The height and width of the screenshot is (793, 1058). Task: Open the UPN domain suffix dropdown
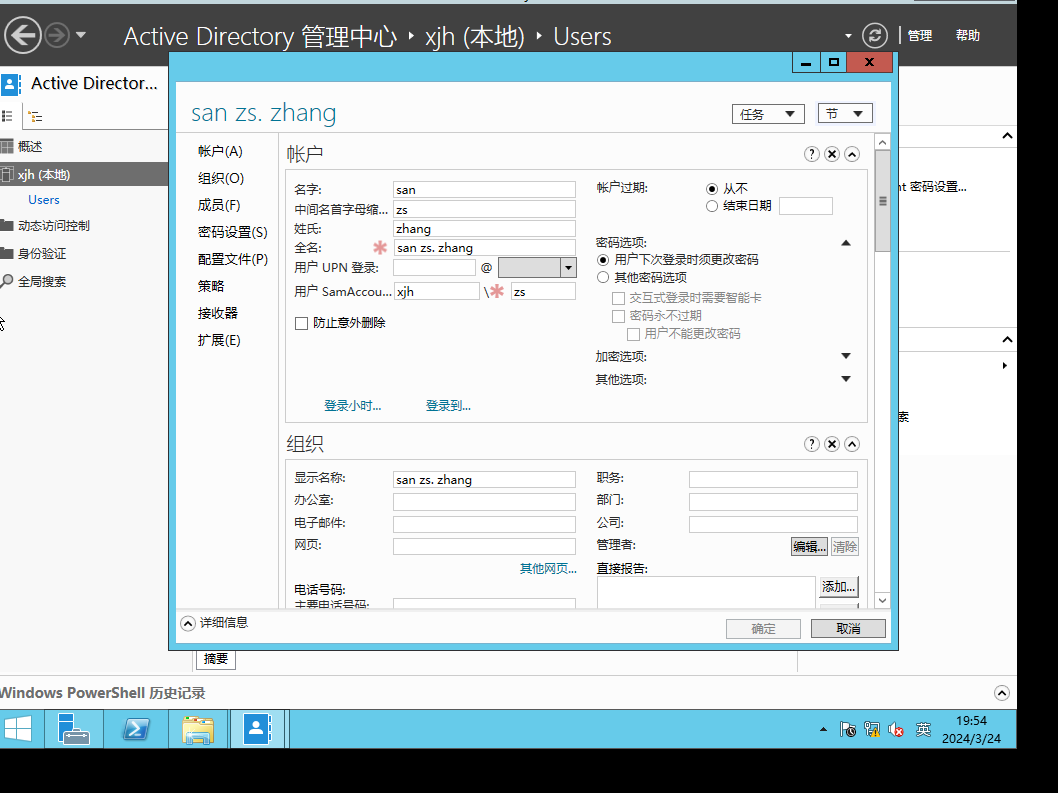tap(568, 268)
